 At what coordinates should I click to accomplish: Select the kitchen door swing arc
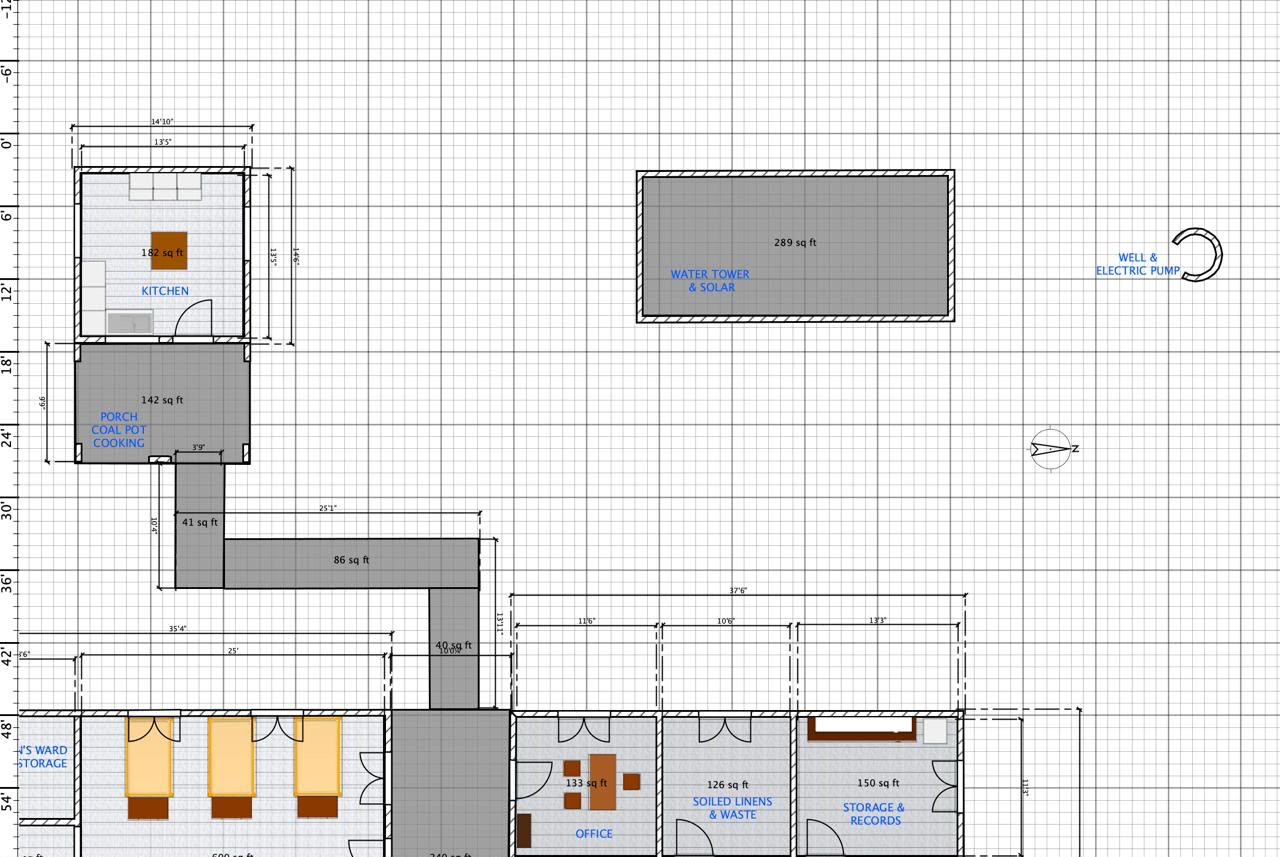coord(194,318)
